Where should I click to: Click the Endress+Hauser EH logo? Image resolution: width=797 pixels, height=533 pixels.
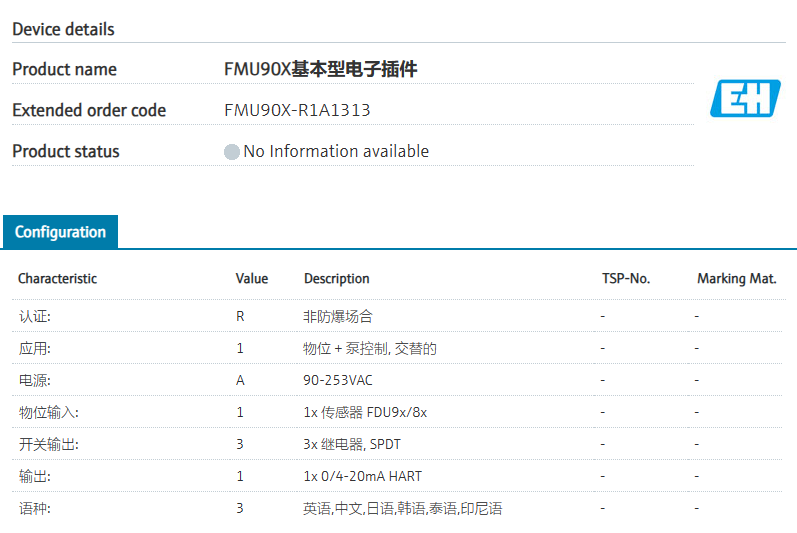pos(745,98)
